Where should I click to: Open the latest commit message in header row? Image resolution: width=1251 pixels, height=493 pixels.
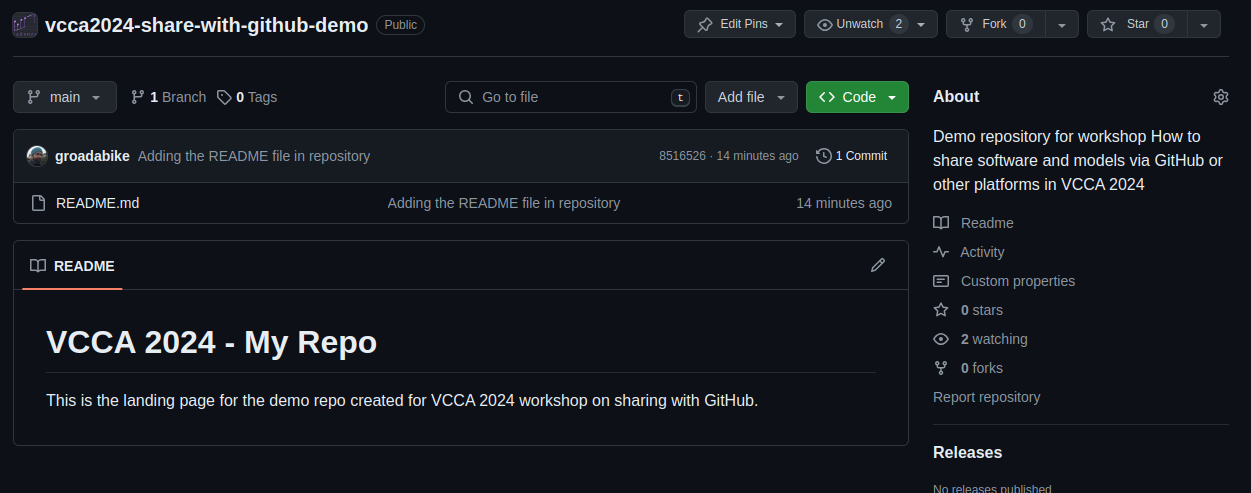[x=254, y=156]
